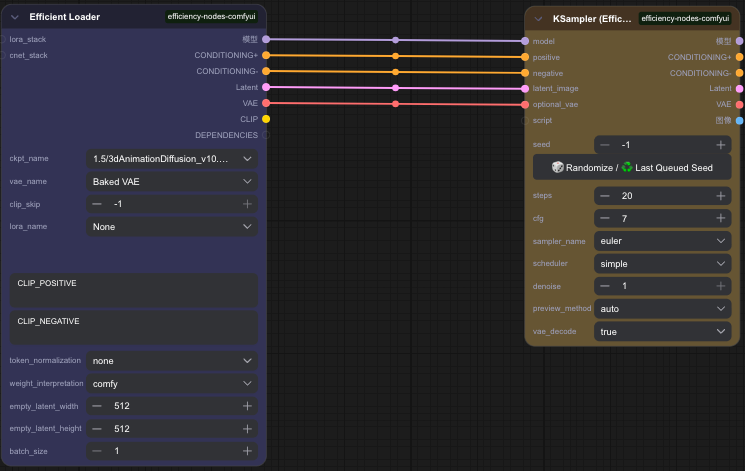Viewport: 745px width, 471px height.
Task: Click the CLIP_POSITIVE text field
Action: 133,290
